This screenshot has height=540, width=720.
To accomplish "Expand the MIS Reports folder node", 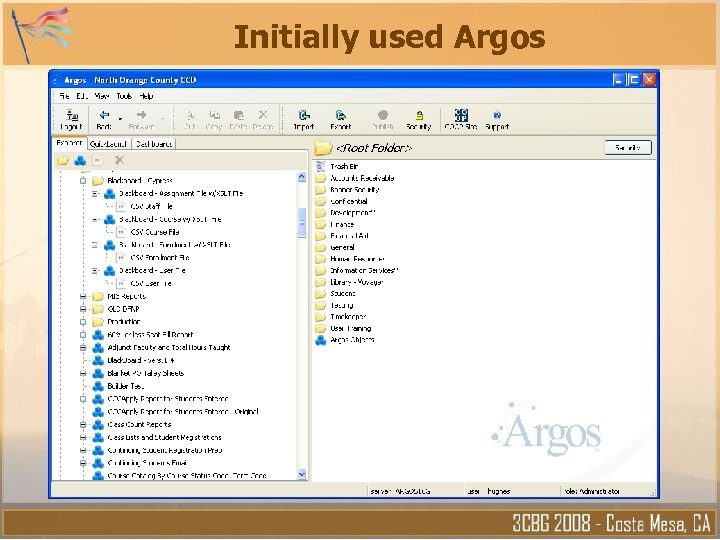I will point(83,296).
